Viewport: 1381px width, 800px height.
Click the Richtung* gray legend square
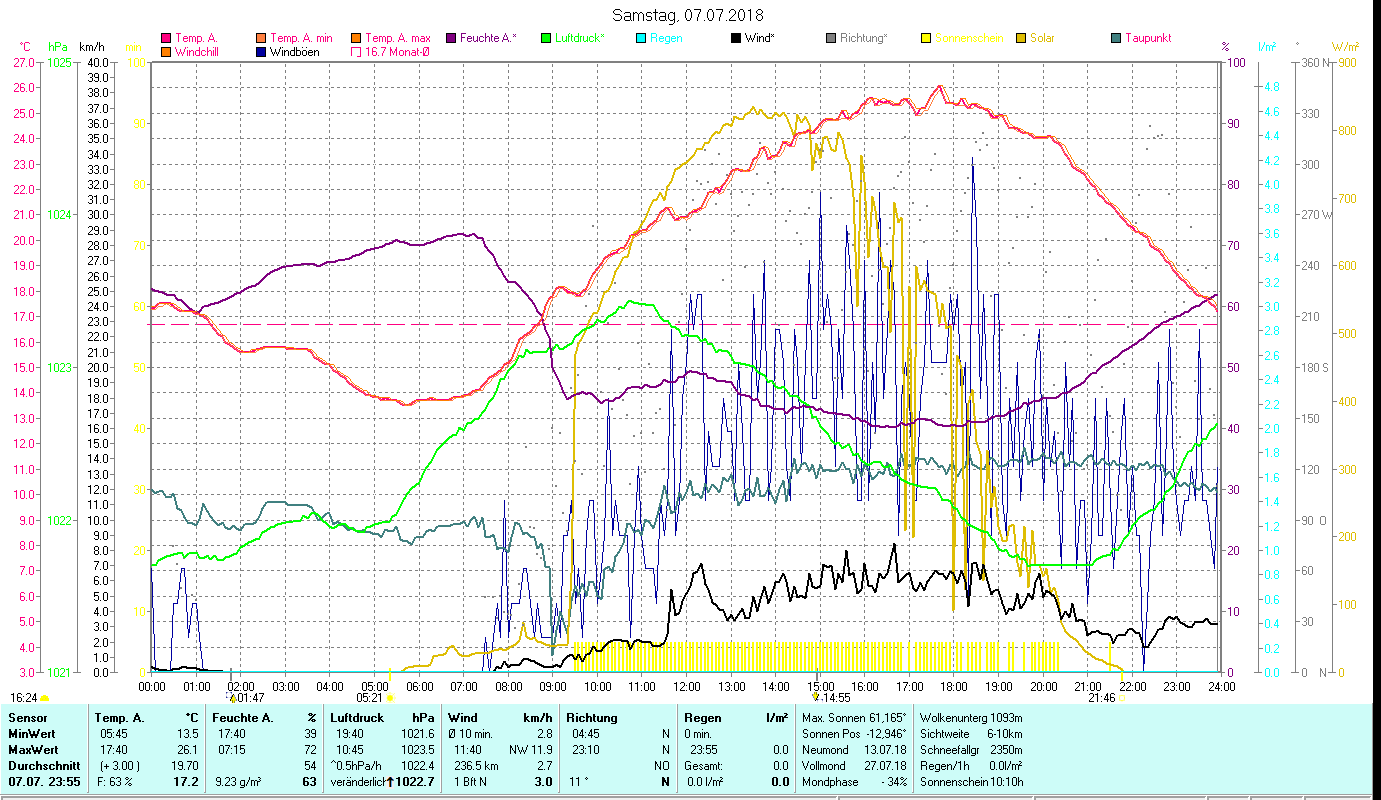pos(830,38)
